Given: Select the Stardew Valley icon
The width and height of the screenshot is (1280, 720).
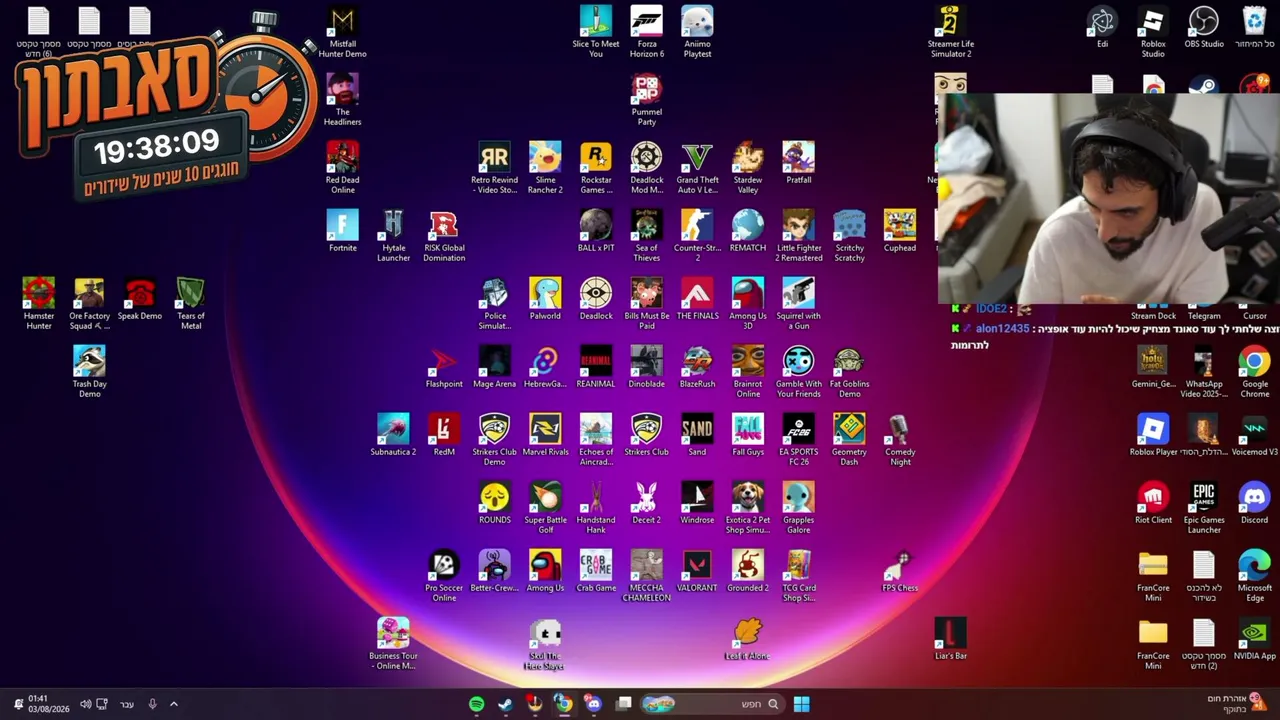Looking at the screenshot, I should 747,168.
